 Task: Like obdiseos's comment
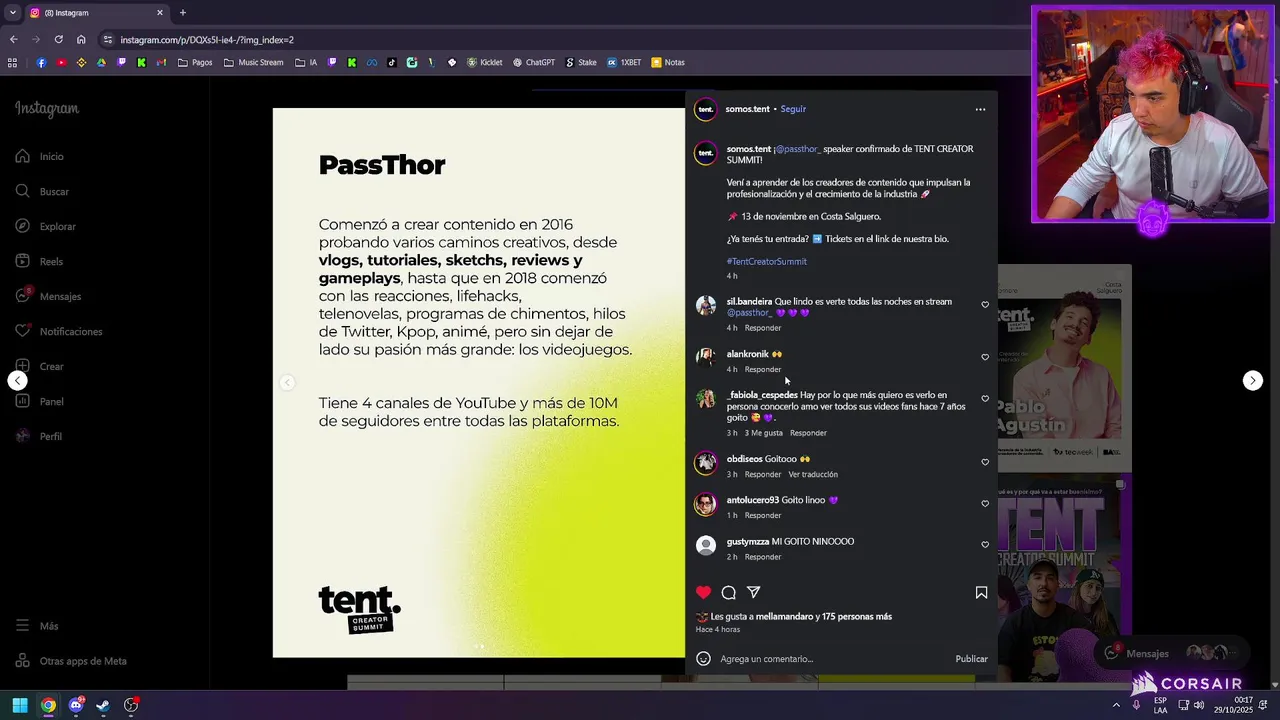click(985, 462)
